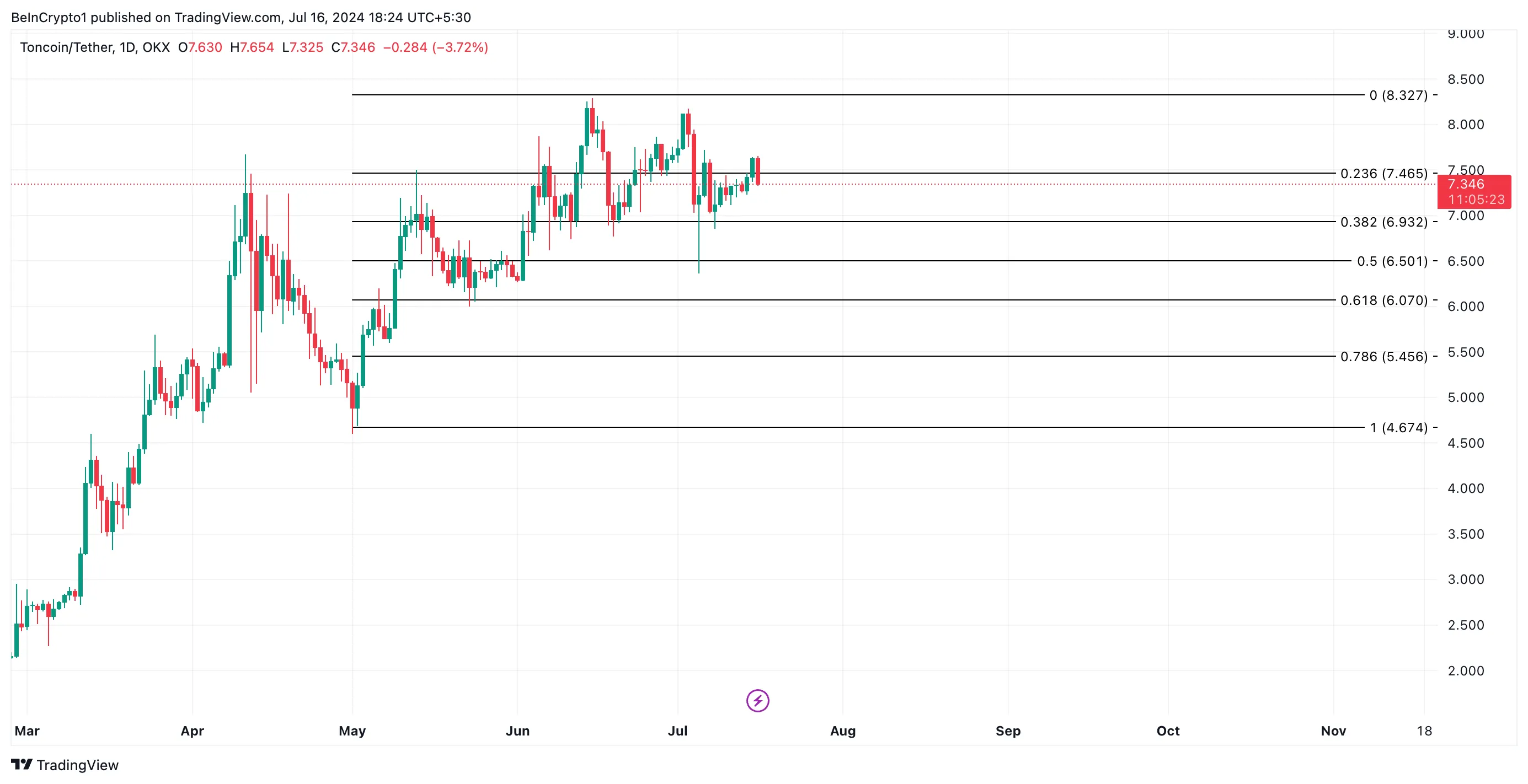Click the 4.000 price axis label
Viewport: 1528px width, 784px height.
pos(1466,488)
